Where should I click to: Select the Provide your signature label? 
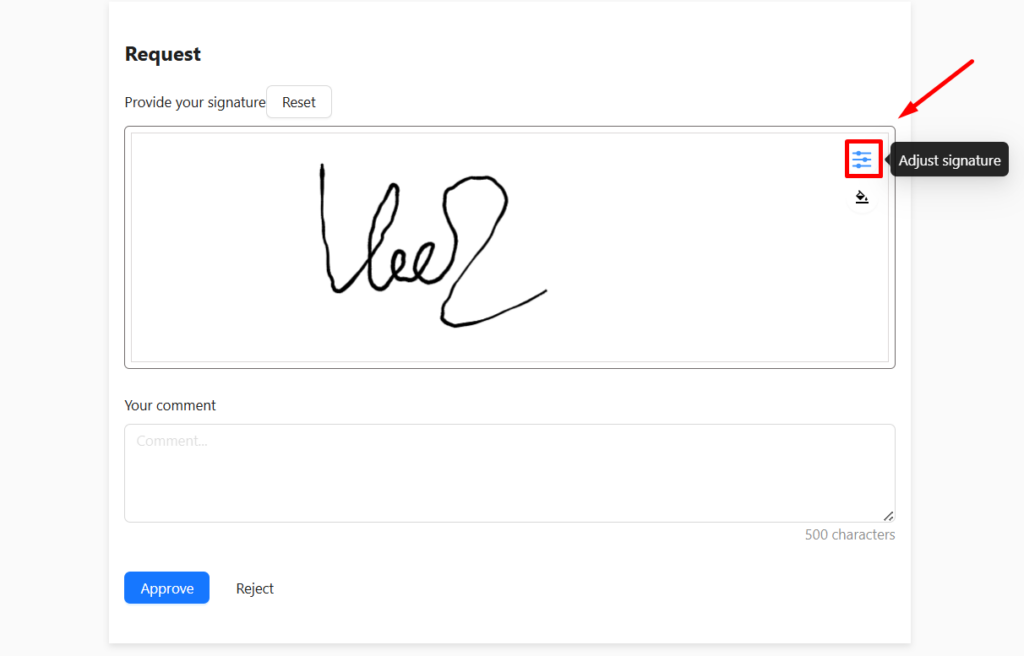[x=195, y=103]
